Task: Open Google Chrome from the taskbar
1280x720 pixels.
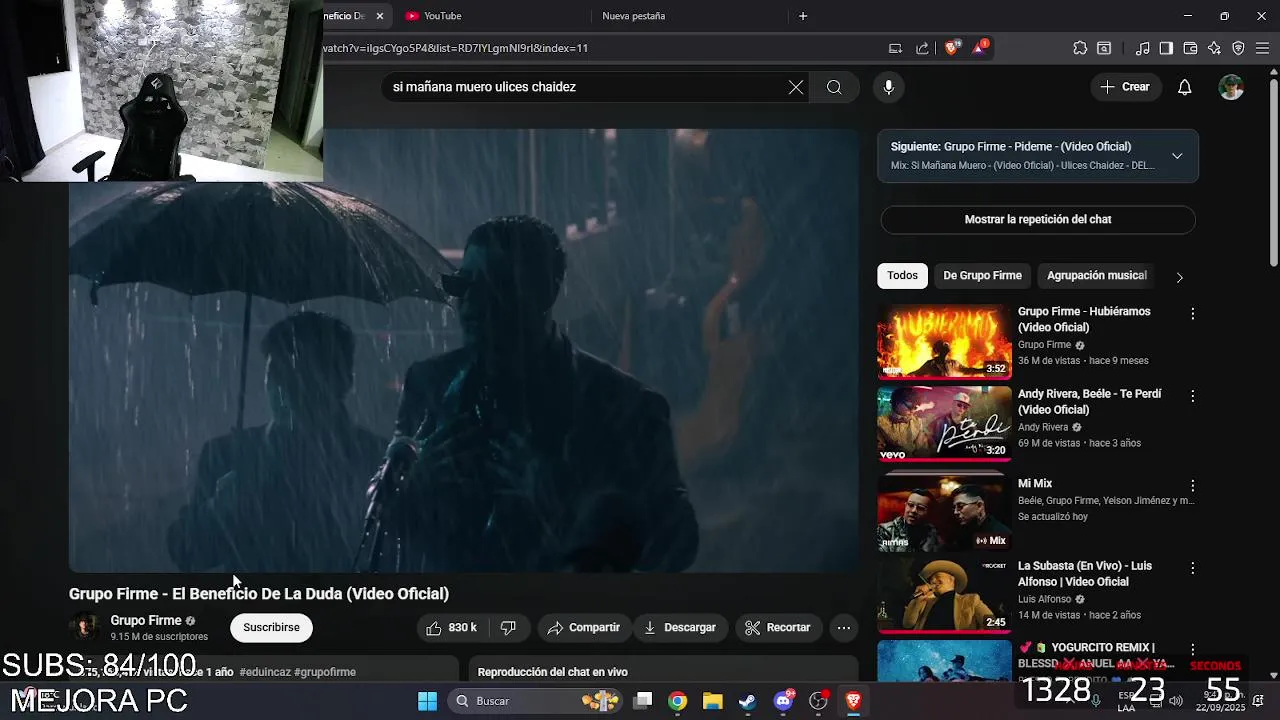Action: tap(678, 701)
